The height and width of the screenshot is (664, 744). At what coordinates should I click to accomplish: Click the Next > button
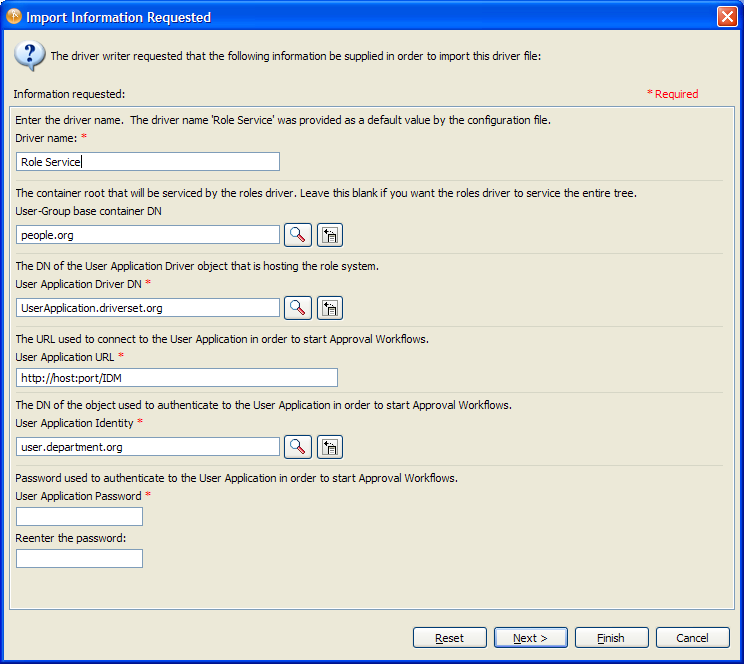[530, 638]
